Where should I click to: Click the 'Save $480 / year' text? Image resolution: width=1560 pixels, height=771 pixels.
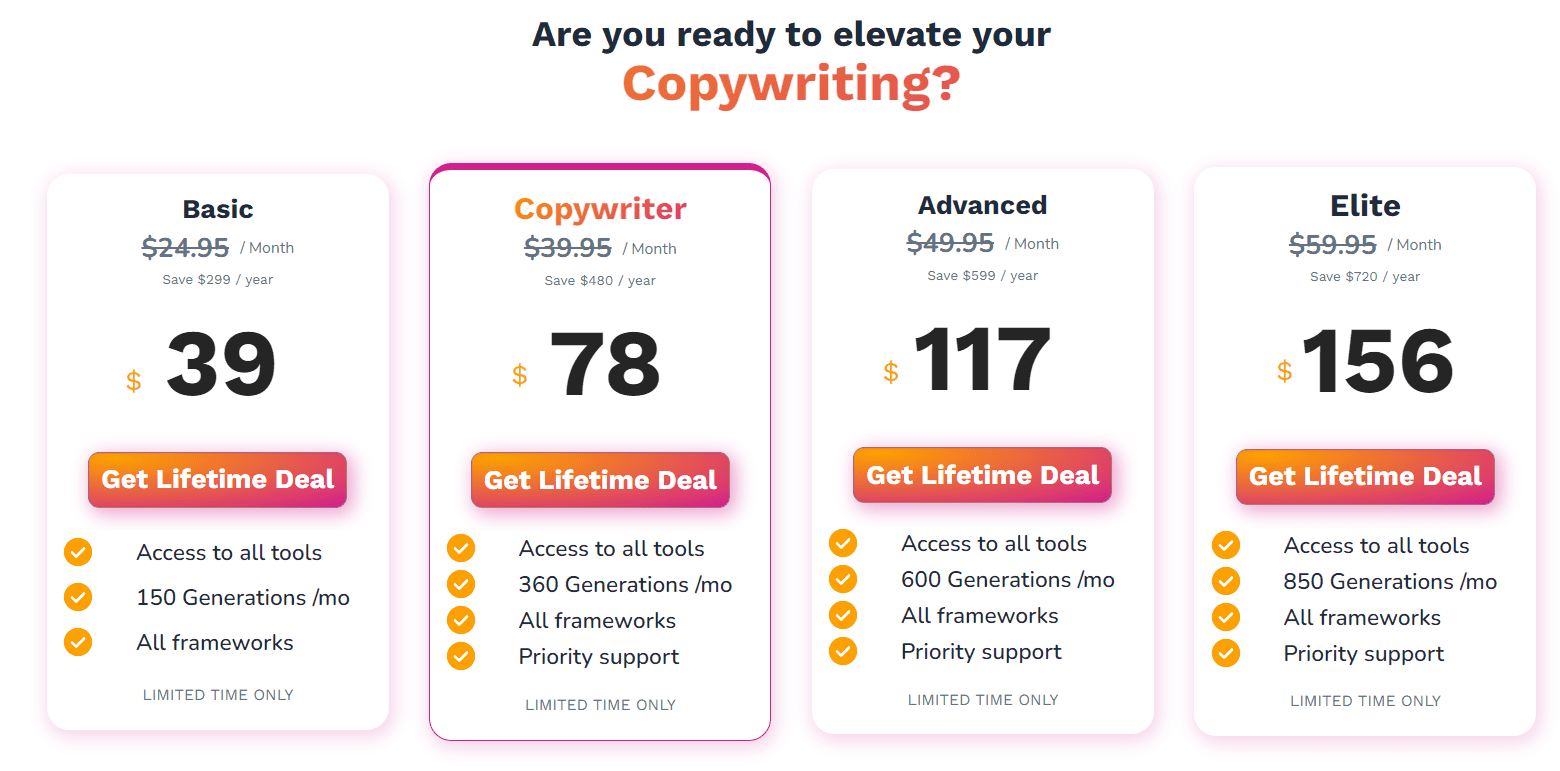click(599, 280)
